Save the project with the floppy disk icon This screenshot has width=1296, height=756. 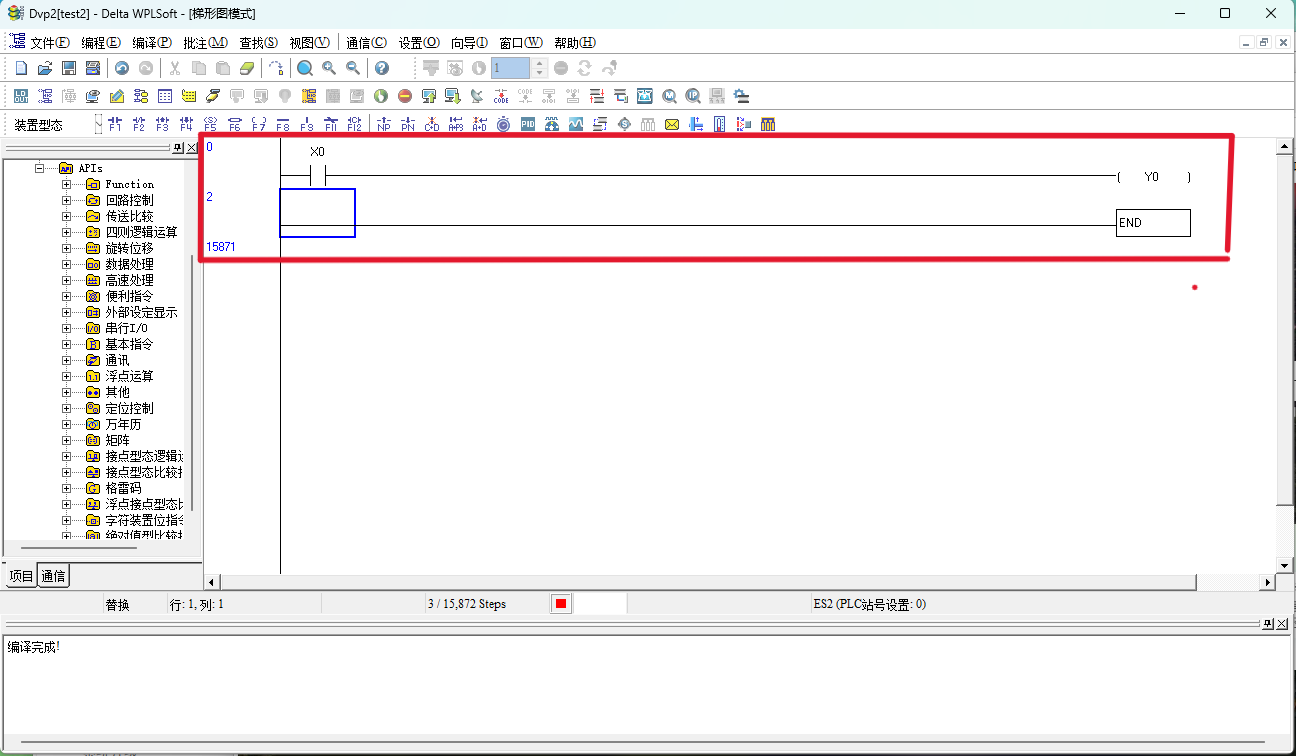pos(69,68)
